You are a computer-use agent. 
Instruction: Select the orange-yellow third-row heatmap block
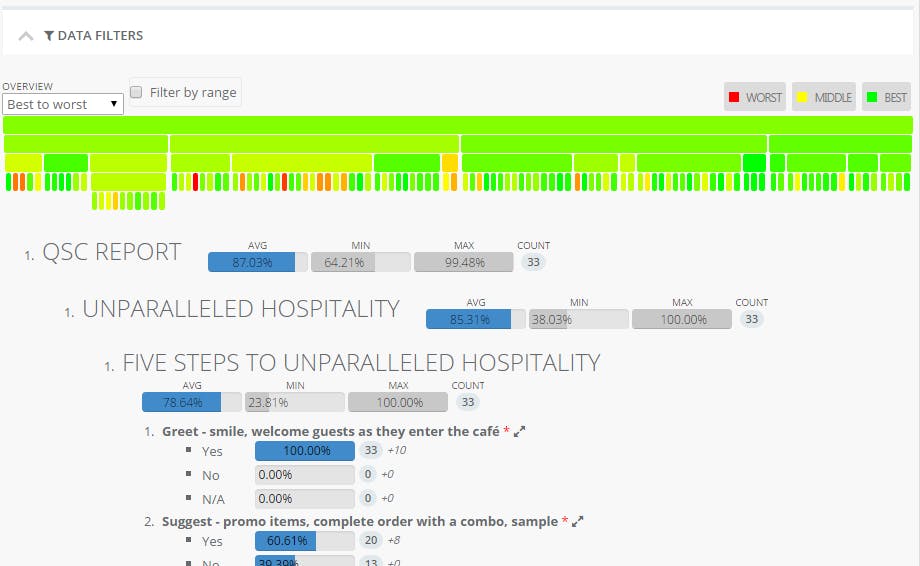tap(450, 162)
